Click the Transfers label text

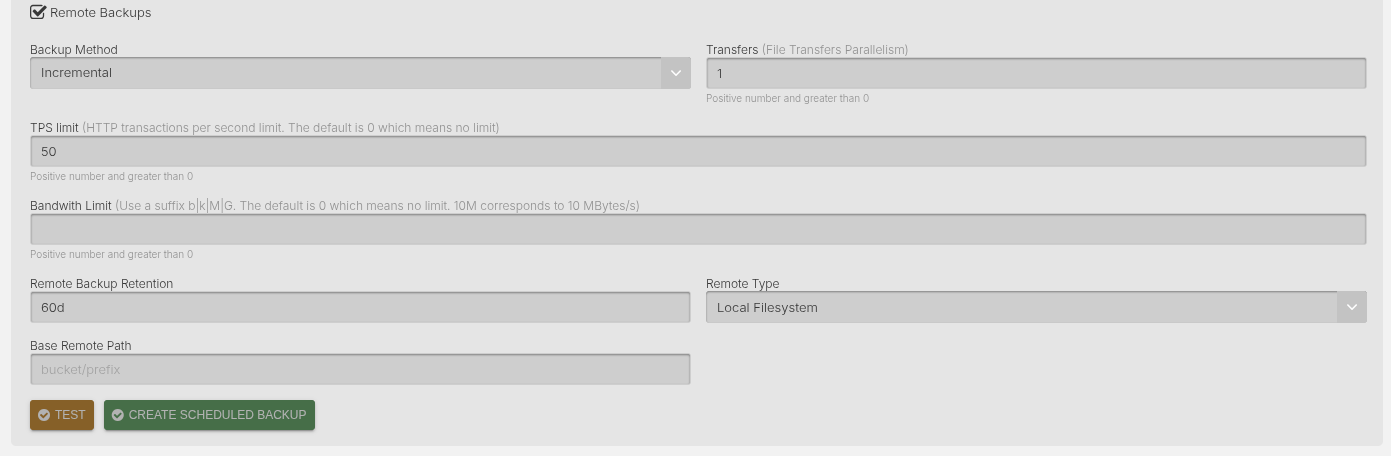(732, 50)
